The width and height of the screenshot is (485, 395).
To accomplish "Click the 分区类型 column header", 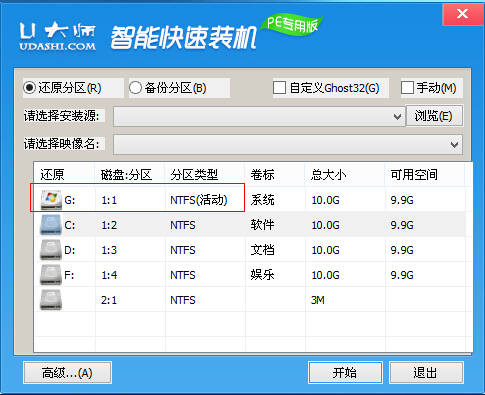I will [194, 175].
